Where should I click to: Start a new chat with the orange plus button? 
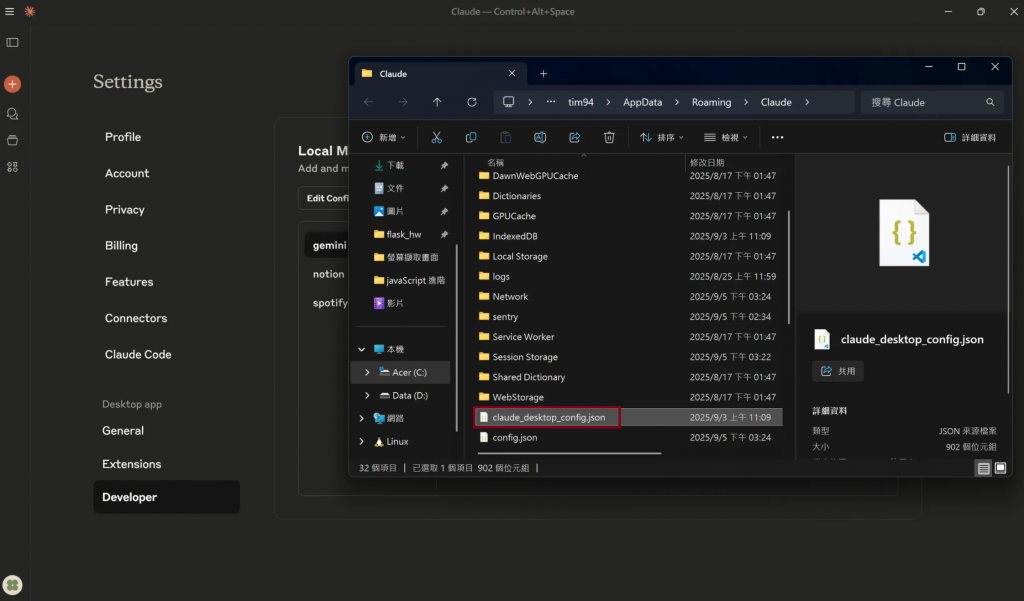point(12,84)
